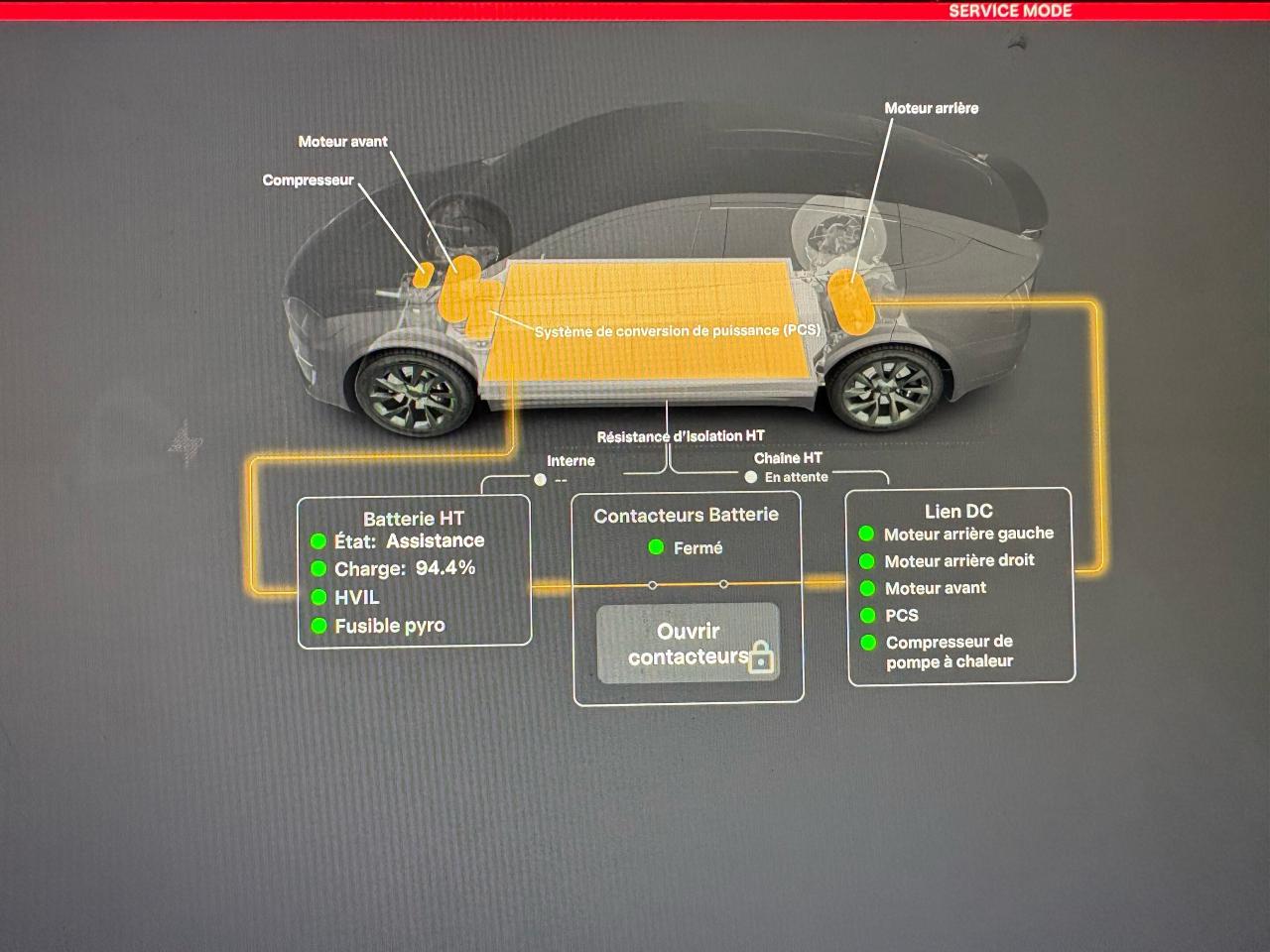Select the Moteur arrière droit status dot
The height and width of the screenshot is (952, 1270).
pos(866,560)
